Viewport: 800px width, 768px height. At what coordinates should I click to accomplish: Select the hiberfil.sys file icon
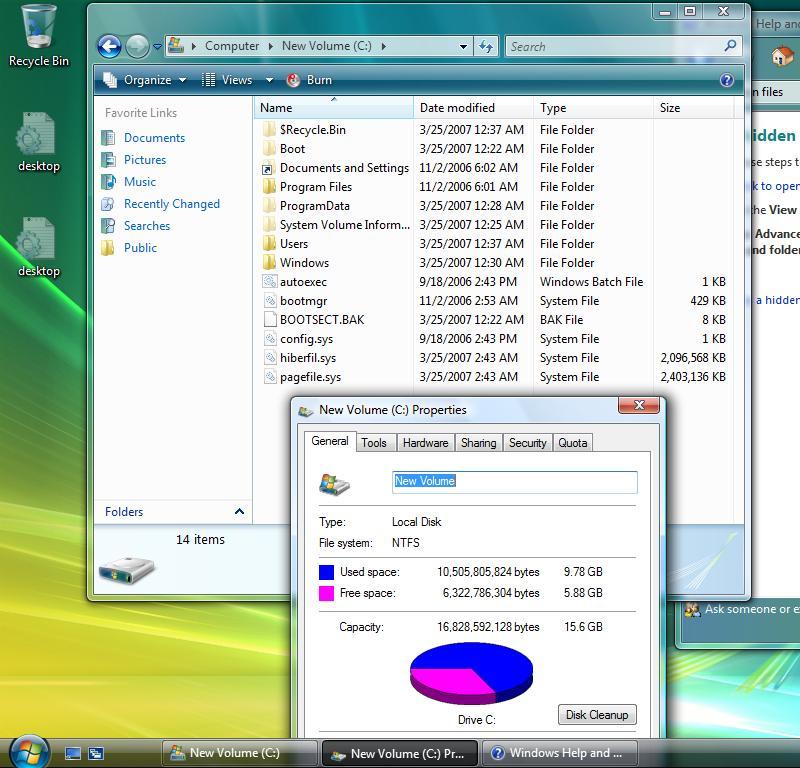click(x=269, y=358)
